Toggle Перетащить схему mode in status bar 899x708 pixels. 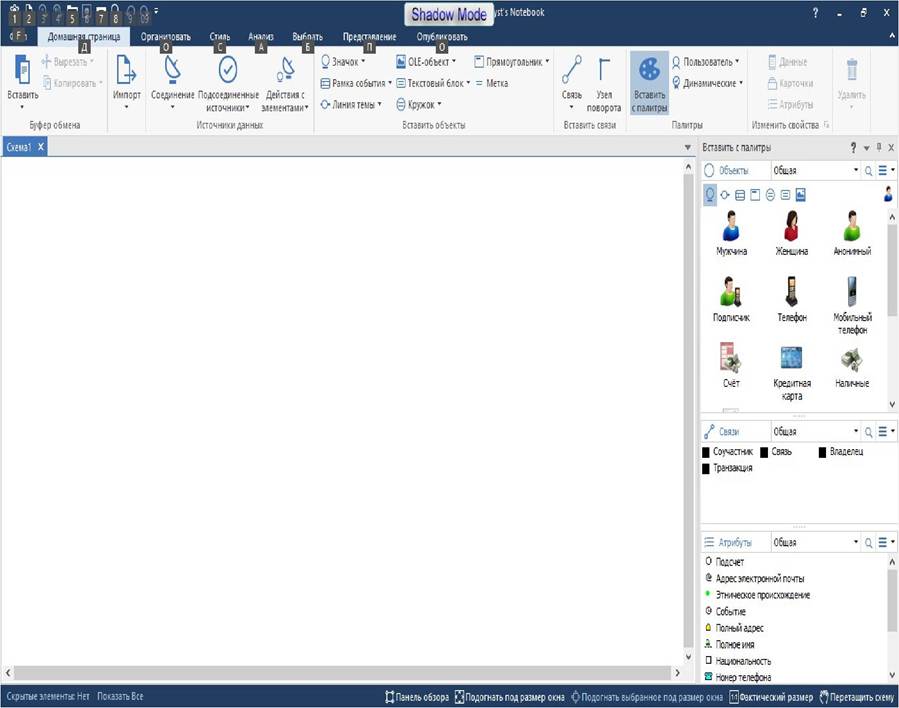[857, 697]
